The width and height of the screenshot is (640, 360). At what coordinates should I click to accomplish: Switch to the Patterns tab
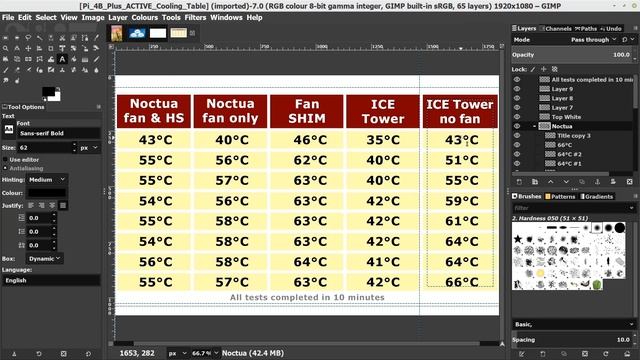tap(560, 196)
